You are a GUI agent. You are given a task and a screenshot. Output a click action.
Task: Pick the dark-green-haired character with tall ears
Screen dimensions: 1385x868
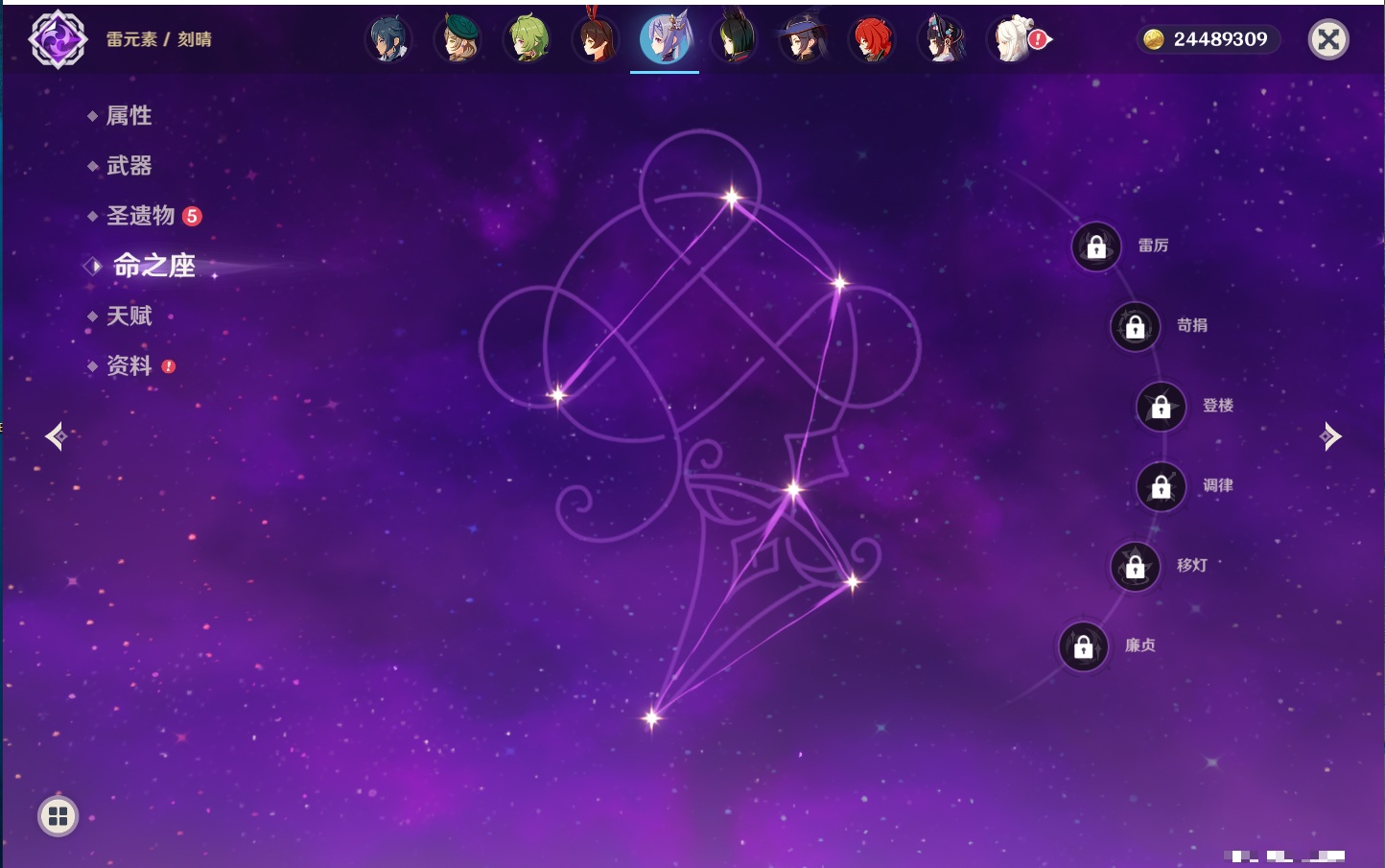pos(734,39)
